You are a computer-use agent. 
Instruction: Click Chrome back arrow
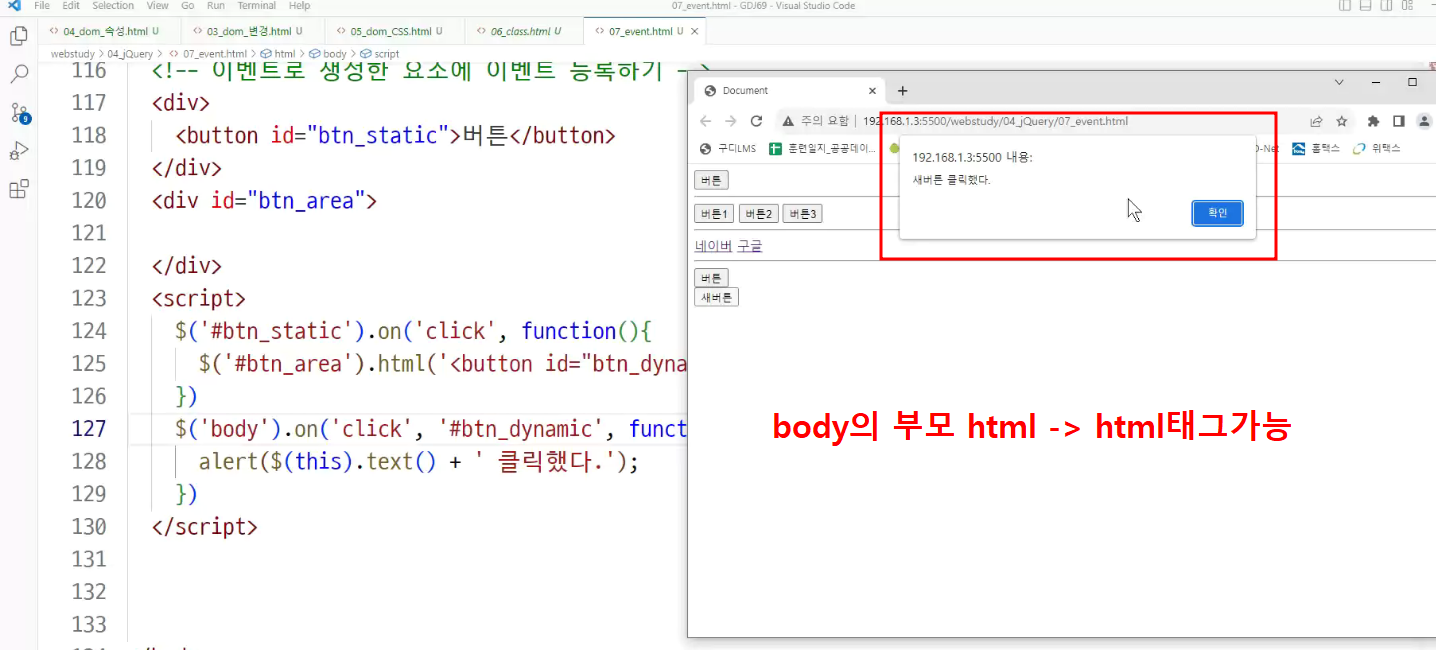click(x=706, y=121)
